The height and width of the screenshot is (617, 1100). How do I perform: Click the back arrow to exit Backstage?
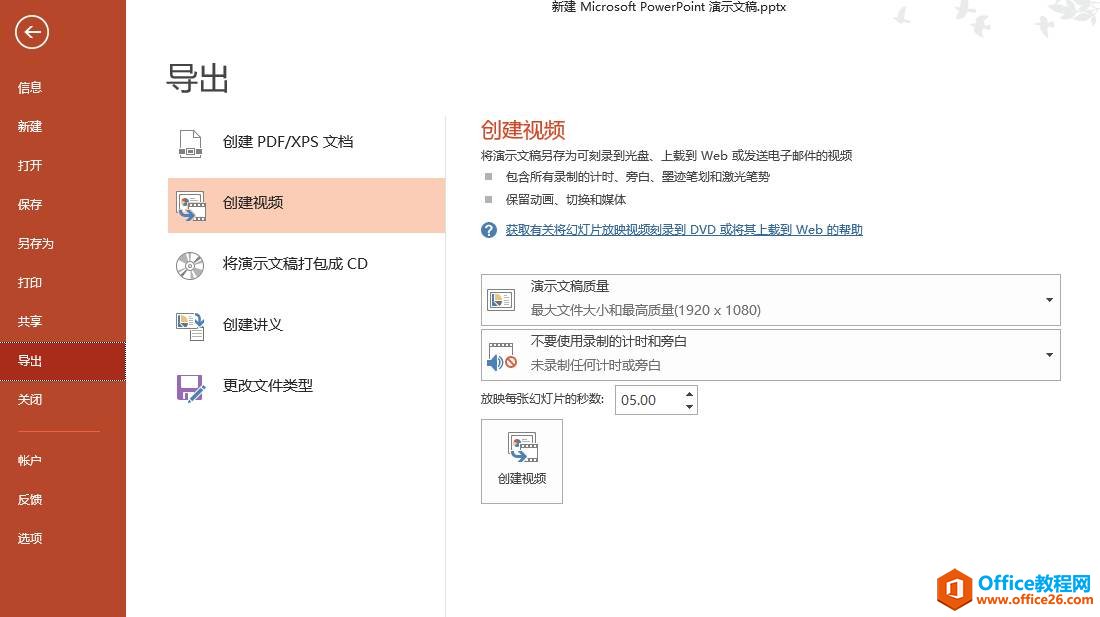31,32
